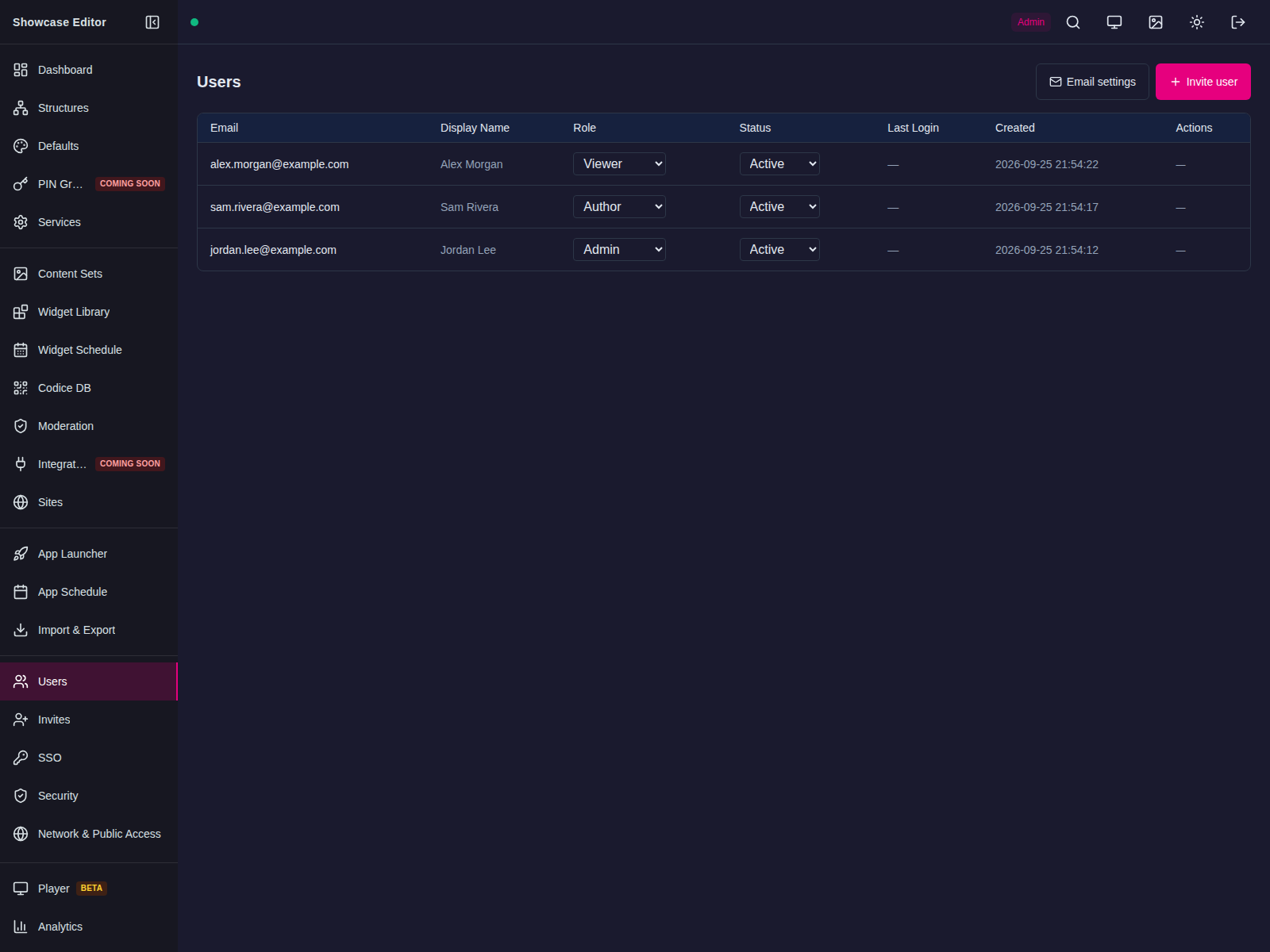This screenshot has height=952, width=1270.
Task: Click the Admin badge in header
Action: pos(1031,22)
